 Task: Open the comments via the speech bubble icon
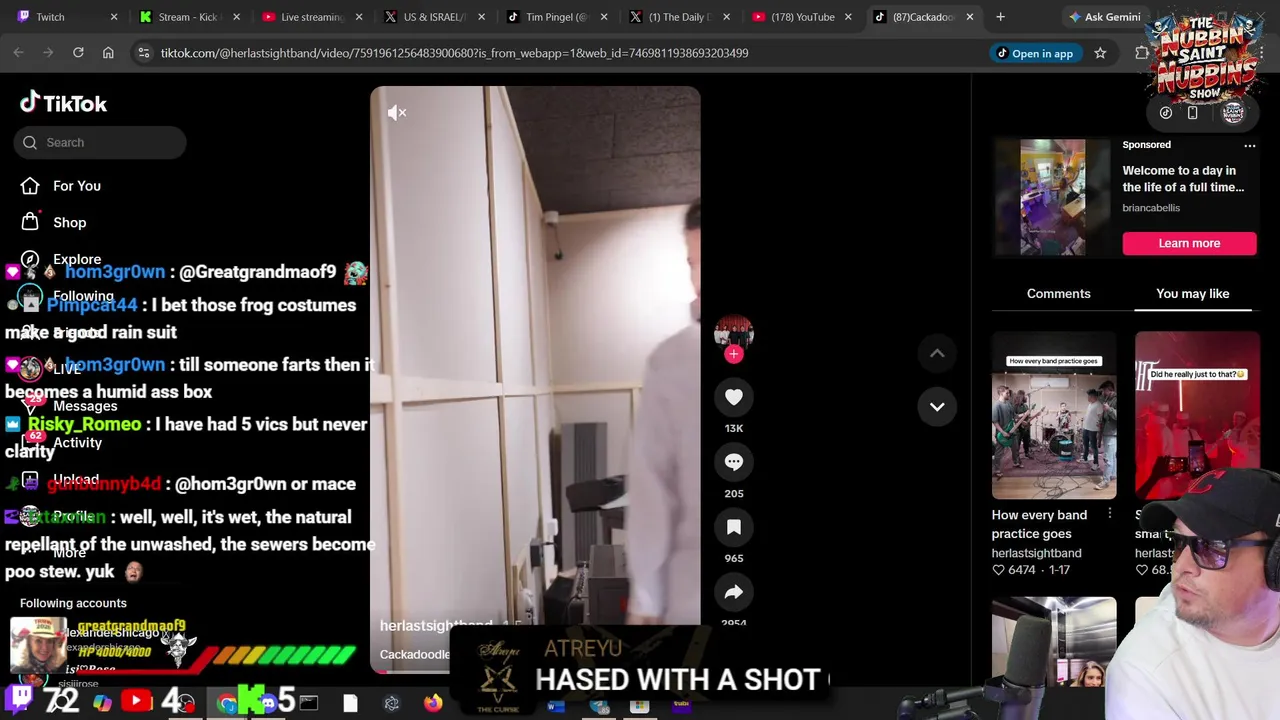(x=734, y=462)
